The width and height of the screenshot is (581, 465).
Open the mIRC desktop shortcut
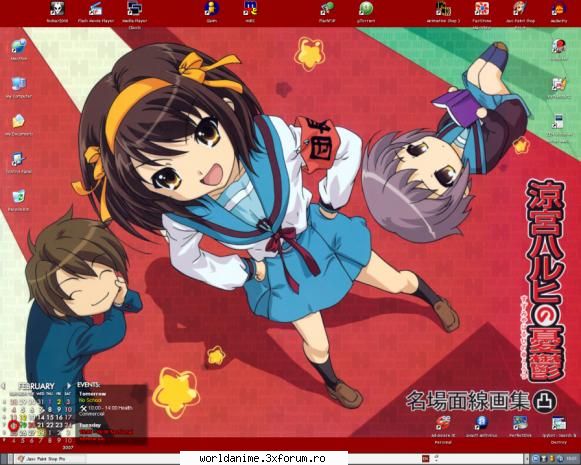click(250, 9)
